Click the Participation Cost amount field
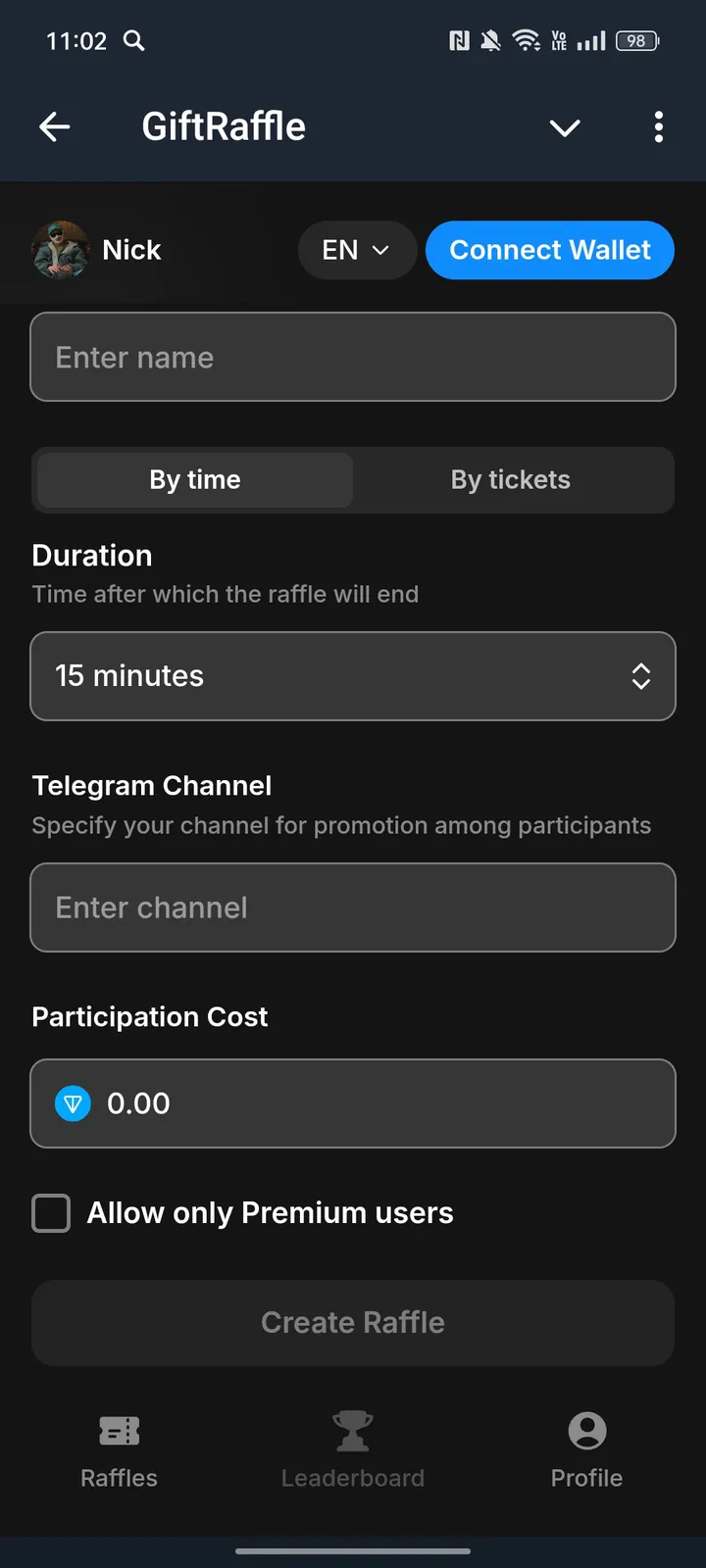 pyautogui.click(x=373, y=1103)
